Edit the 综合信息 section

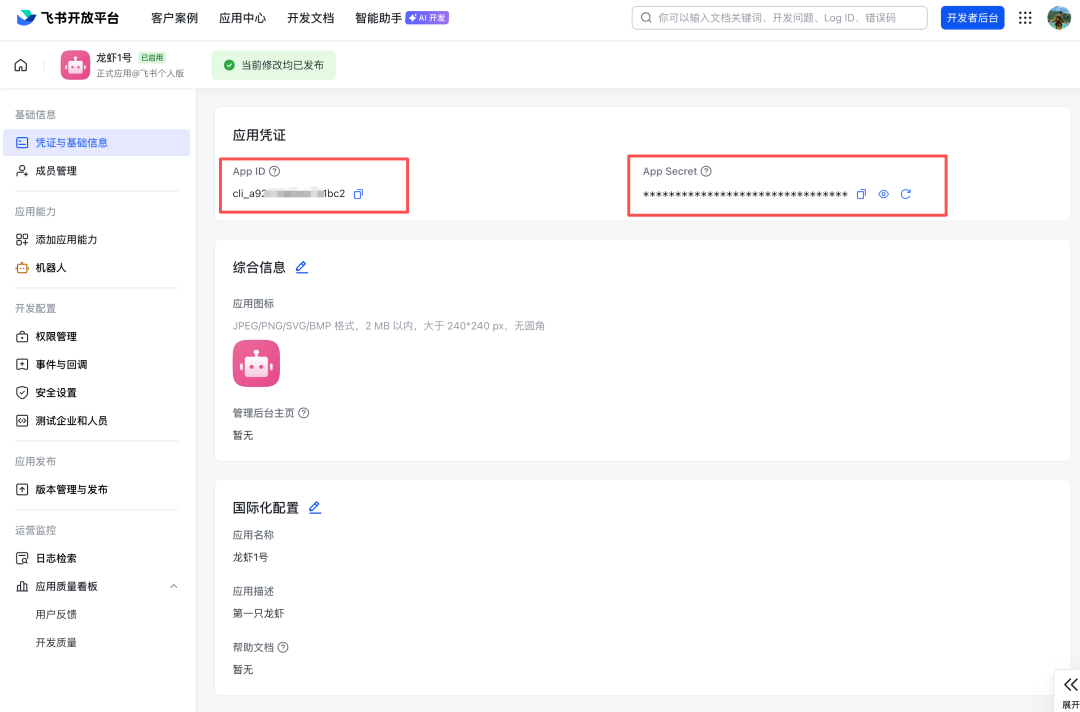coord(301,267)
